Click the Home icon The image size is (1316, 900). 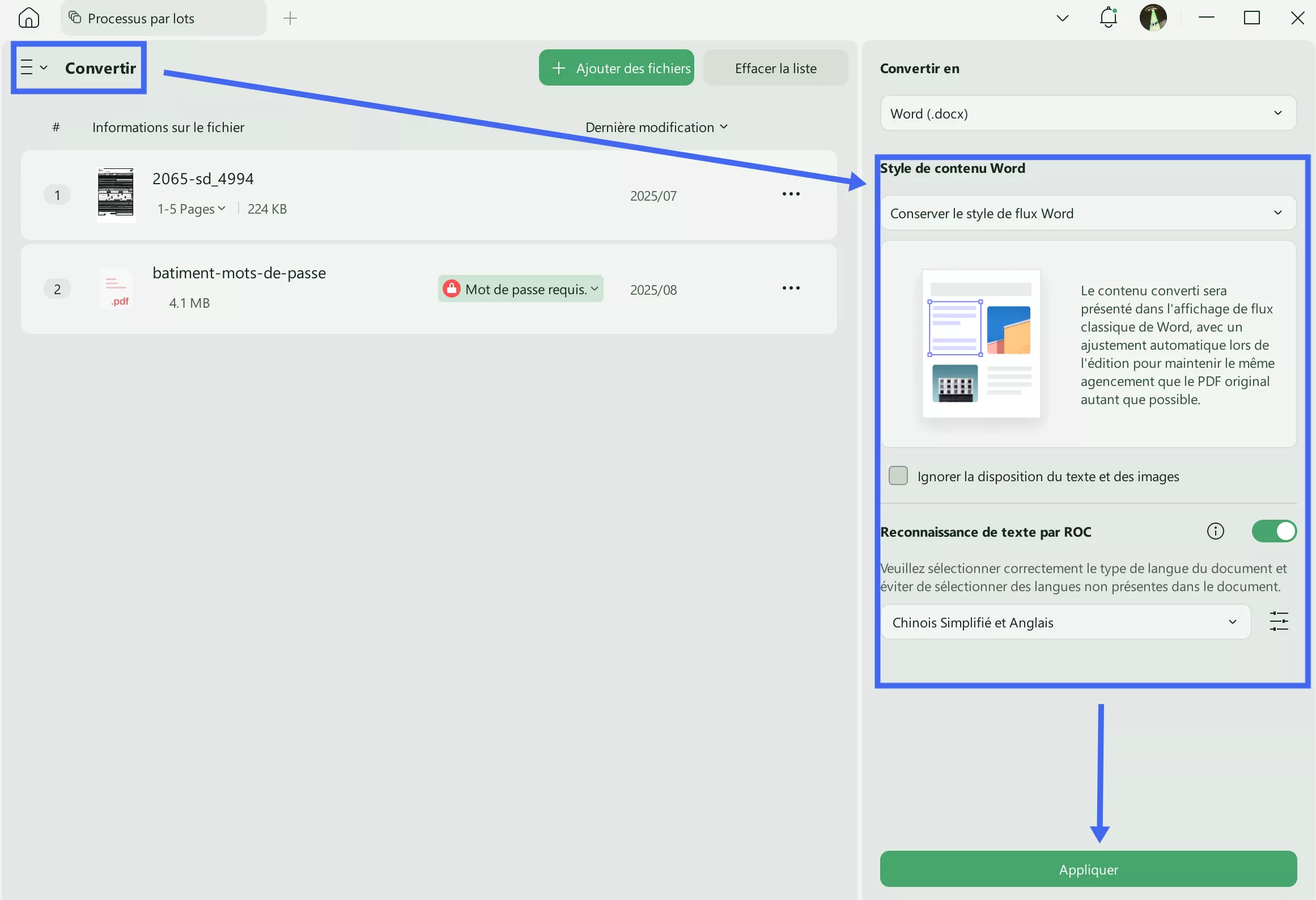tap(28, 18)
